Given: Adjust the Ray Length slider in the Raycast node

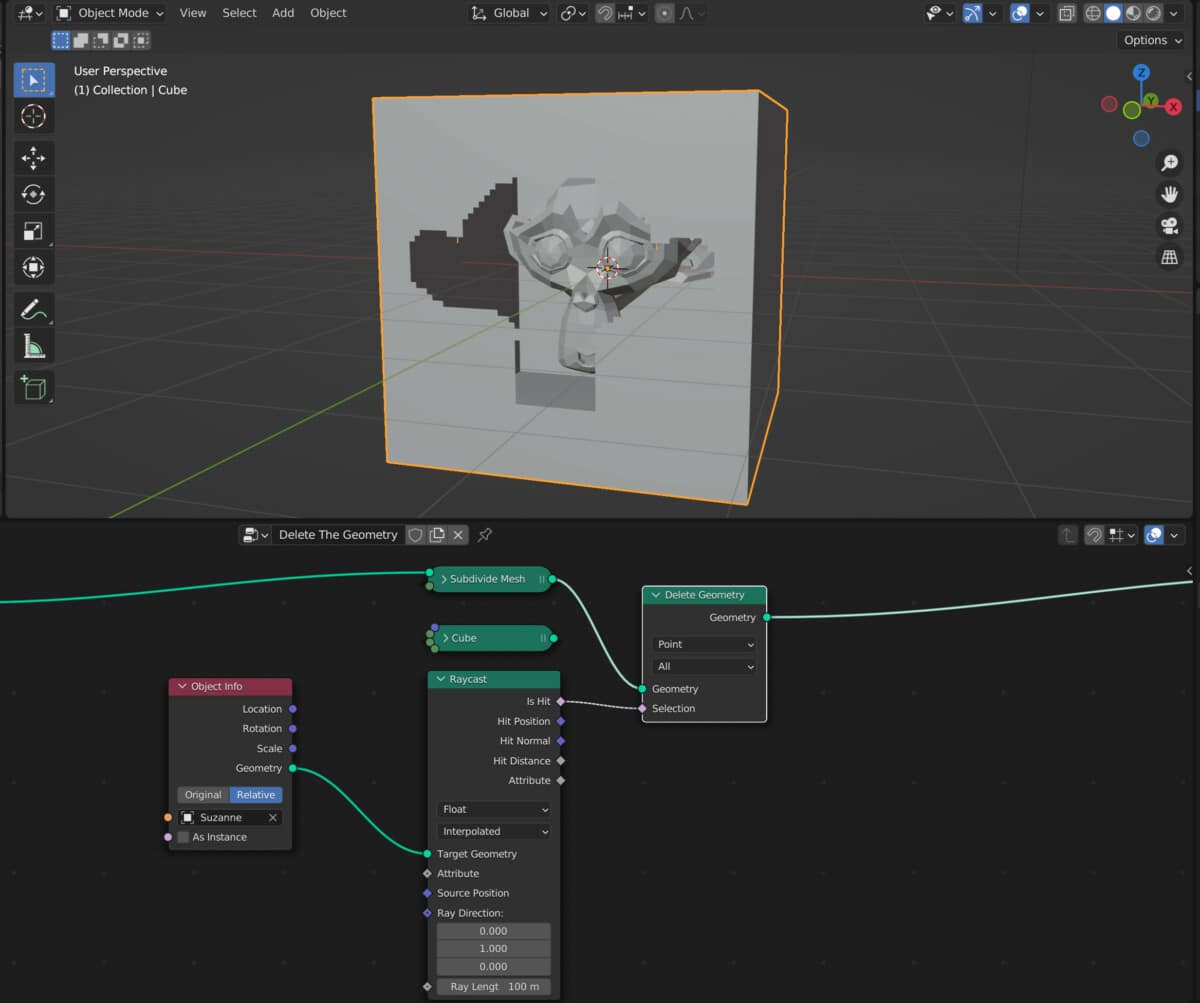Looking at the screenshot, I should point(493,986).
